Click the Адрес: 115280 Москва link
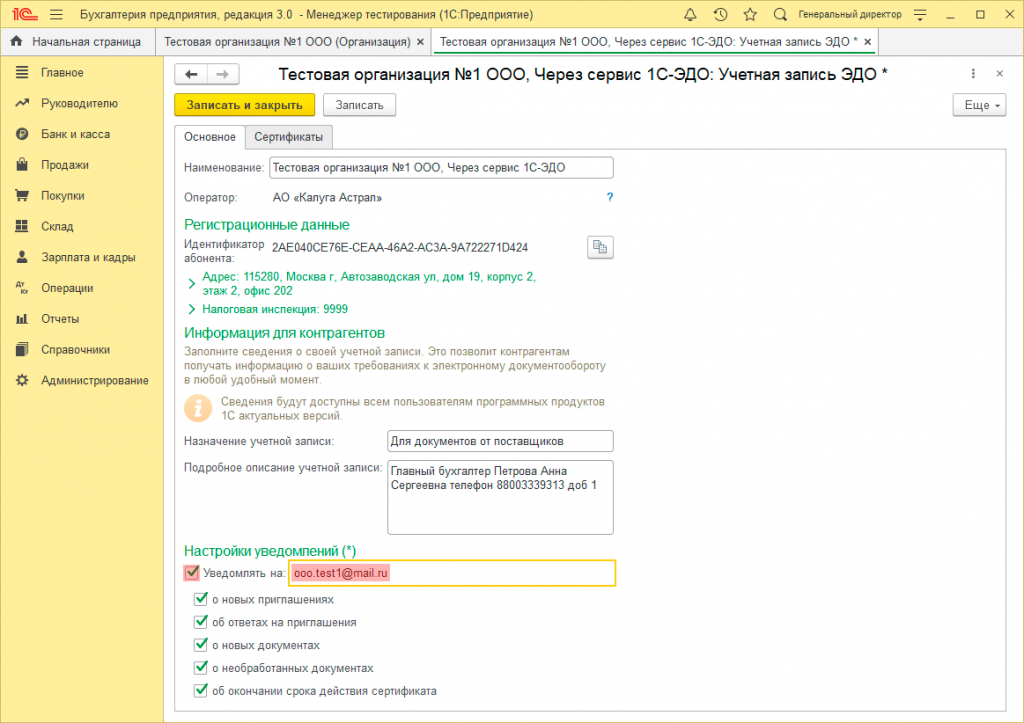1024x723 pixels. click(x=369, y=283)
